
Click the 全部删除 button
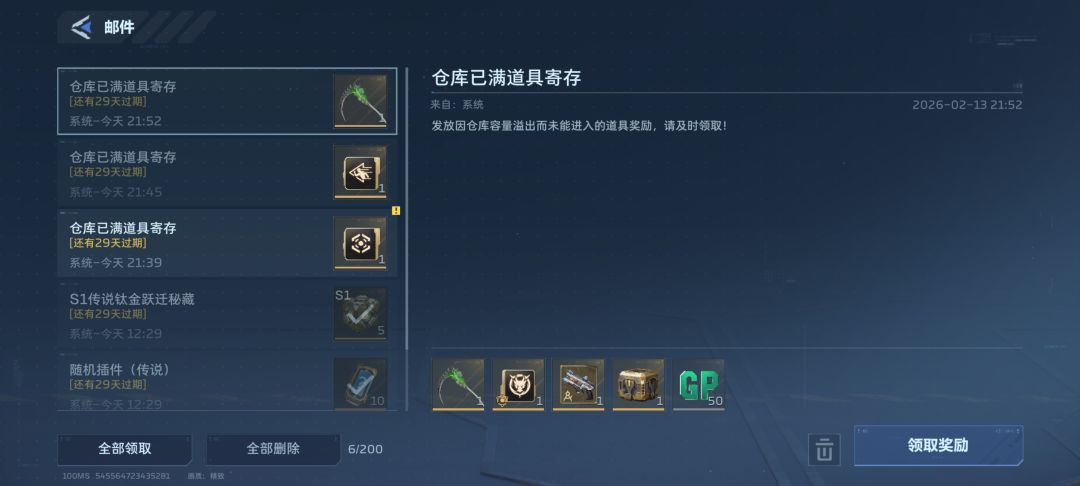(273, 449)
